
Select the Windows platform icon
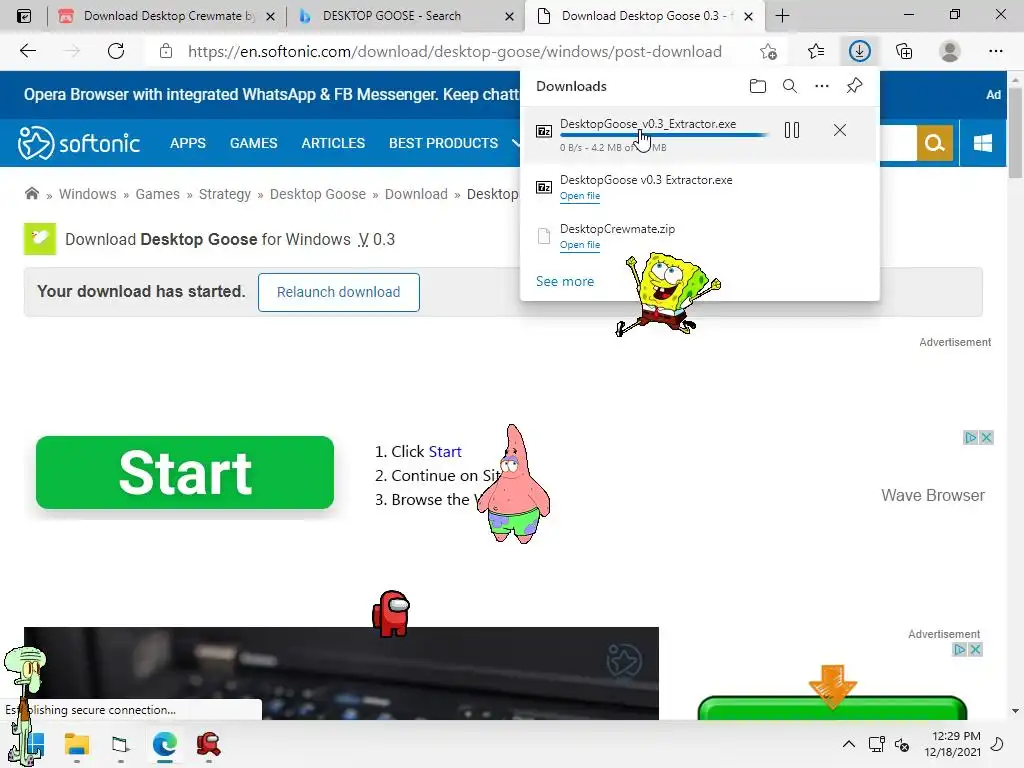[x=983, y=142]
